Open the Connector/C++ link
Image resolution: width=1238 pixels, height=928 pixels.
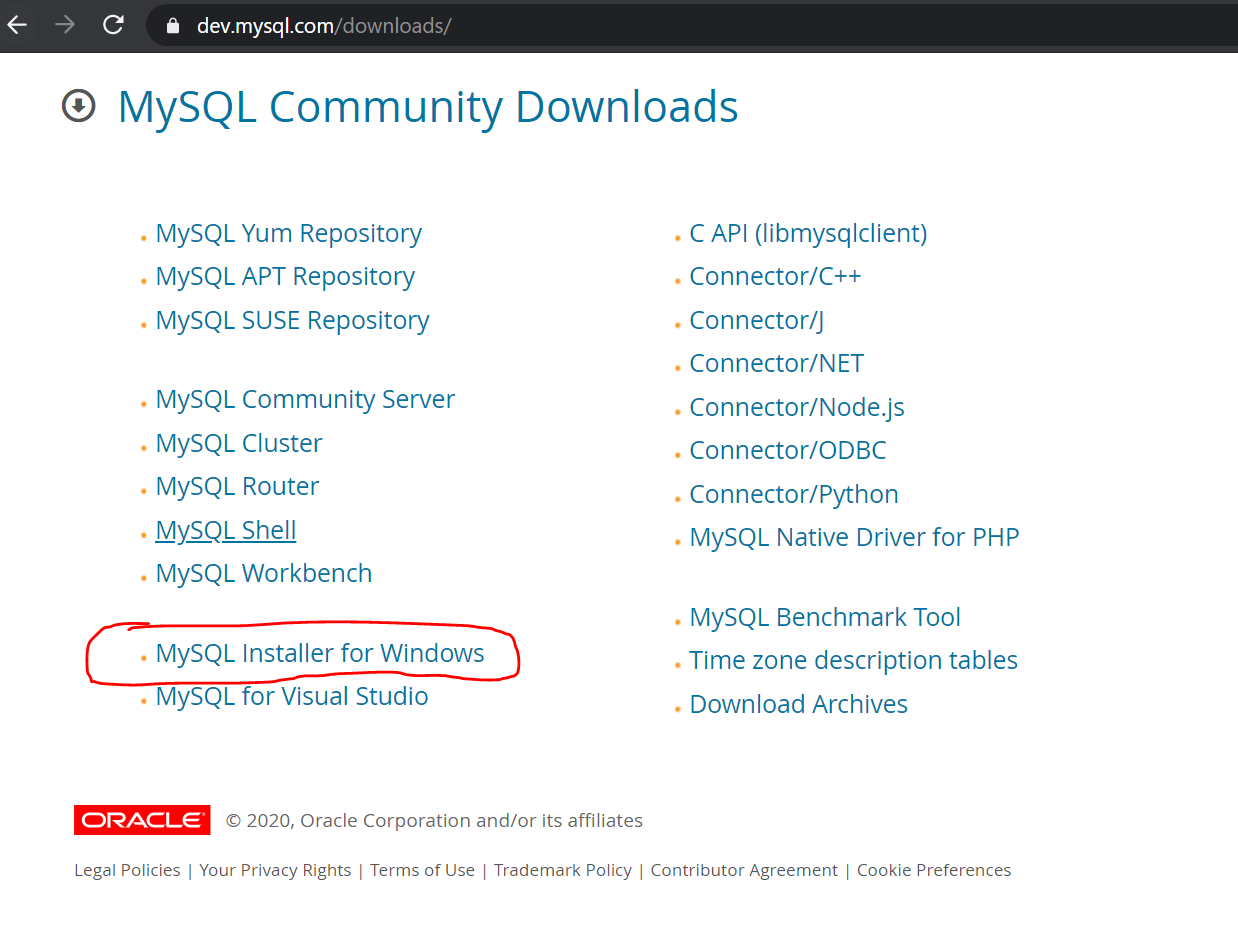click(775, 277)
